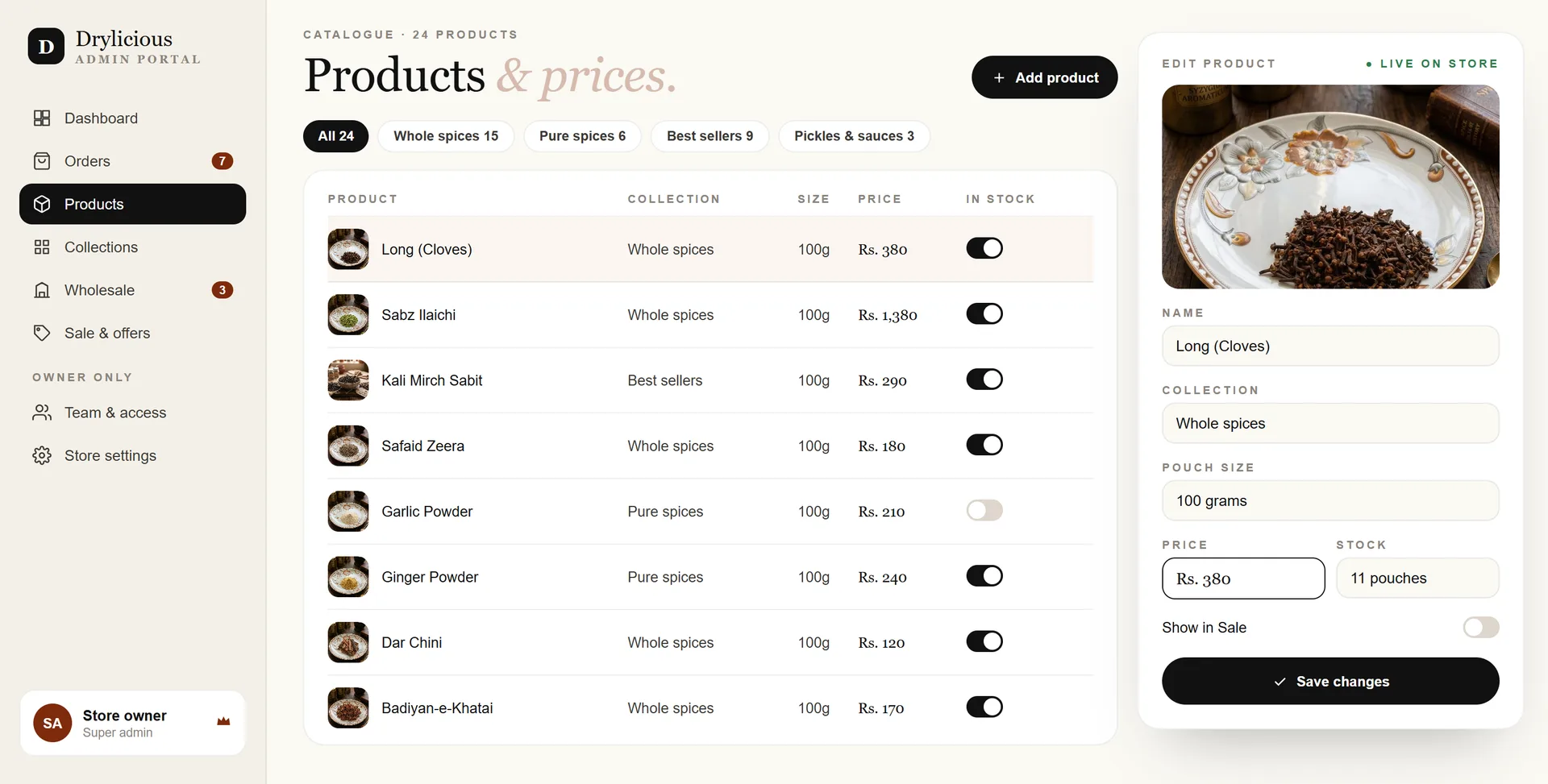Enable in-stock switch for Garlic Powder
Screen dimensions: 1548x784
[x=984, y=510]
